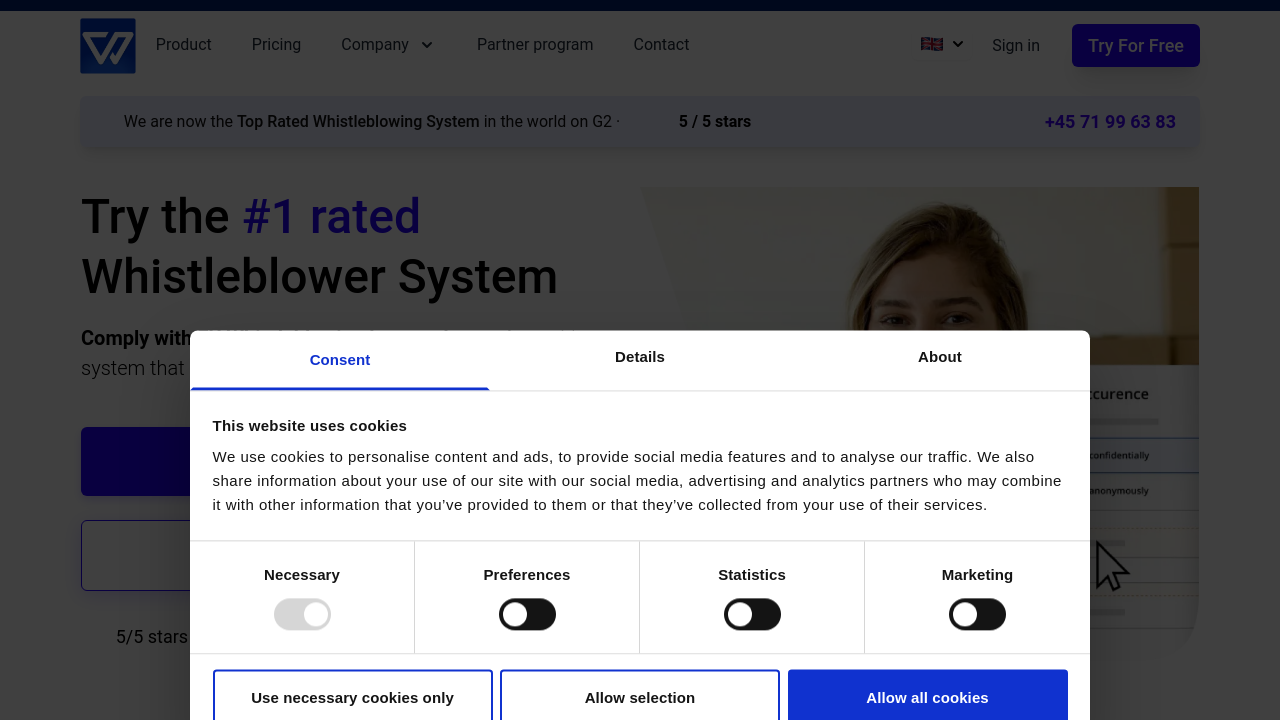The height and width of the screenshot is (720, 1280).
Task: Click the UK flag language icon
Action: point(931,44)
